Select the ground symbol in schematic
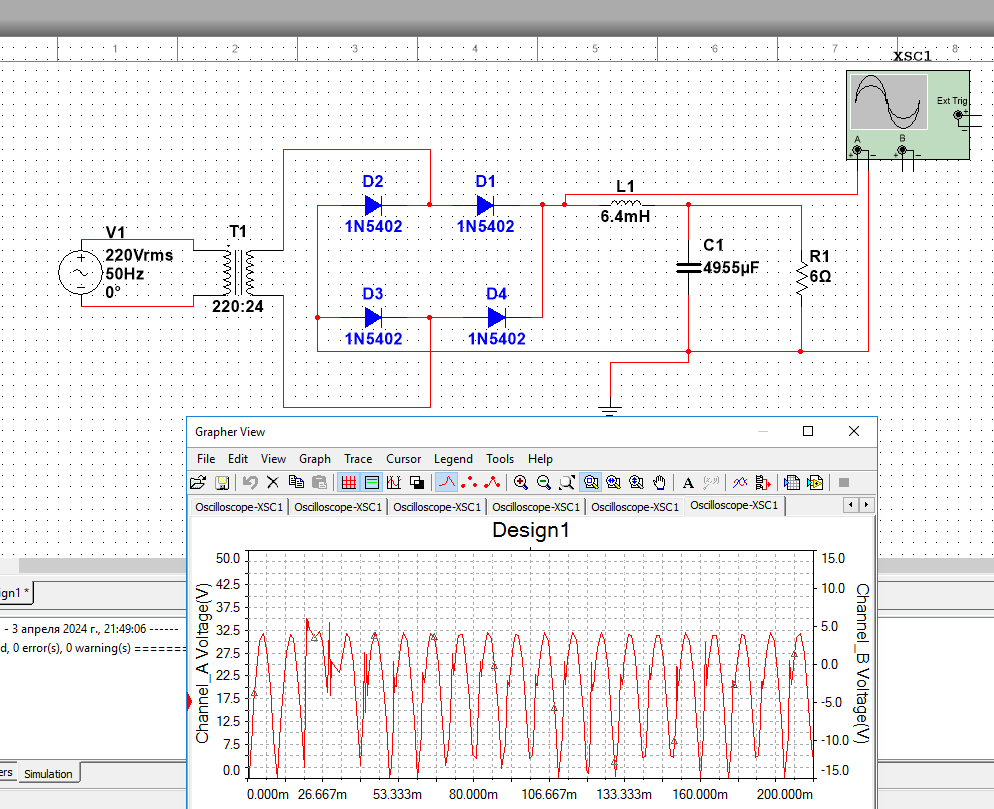This screenshot has width=994, height=809. pyautogui.click(x=610, y=408)
